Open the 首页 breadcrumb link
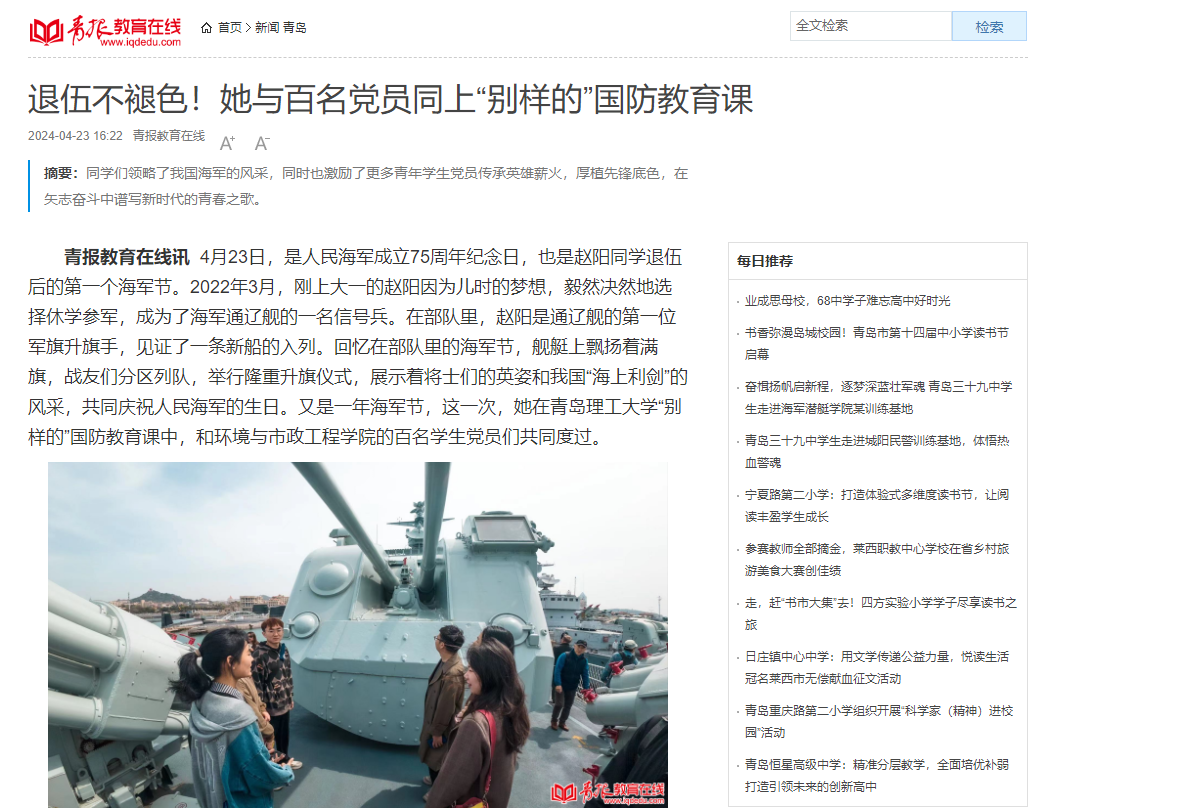This screenshot has height=810, width=1178. point(230,28)
